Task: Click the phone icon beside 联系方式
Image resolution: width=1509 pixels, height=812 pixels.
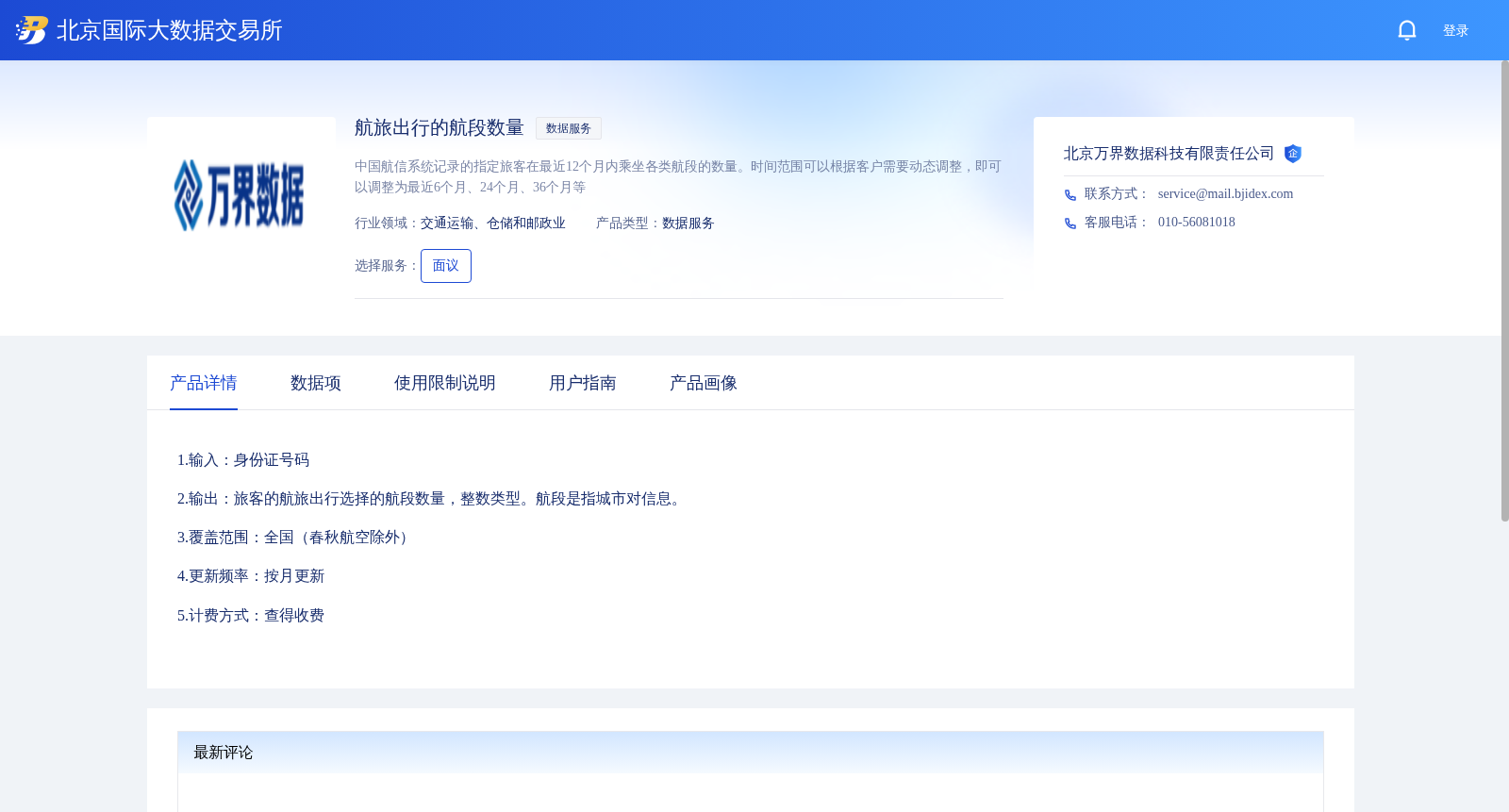Action: 1070,195
